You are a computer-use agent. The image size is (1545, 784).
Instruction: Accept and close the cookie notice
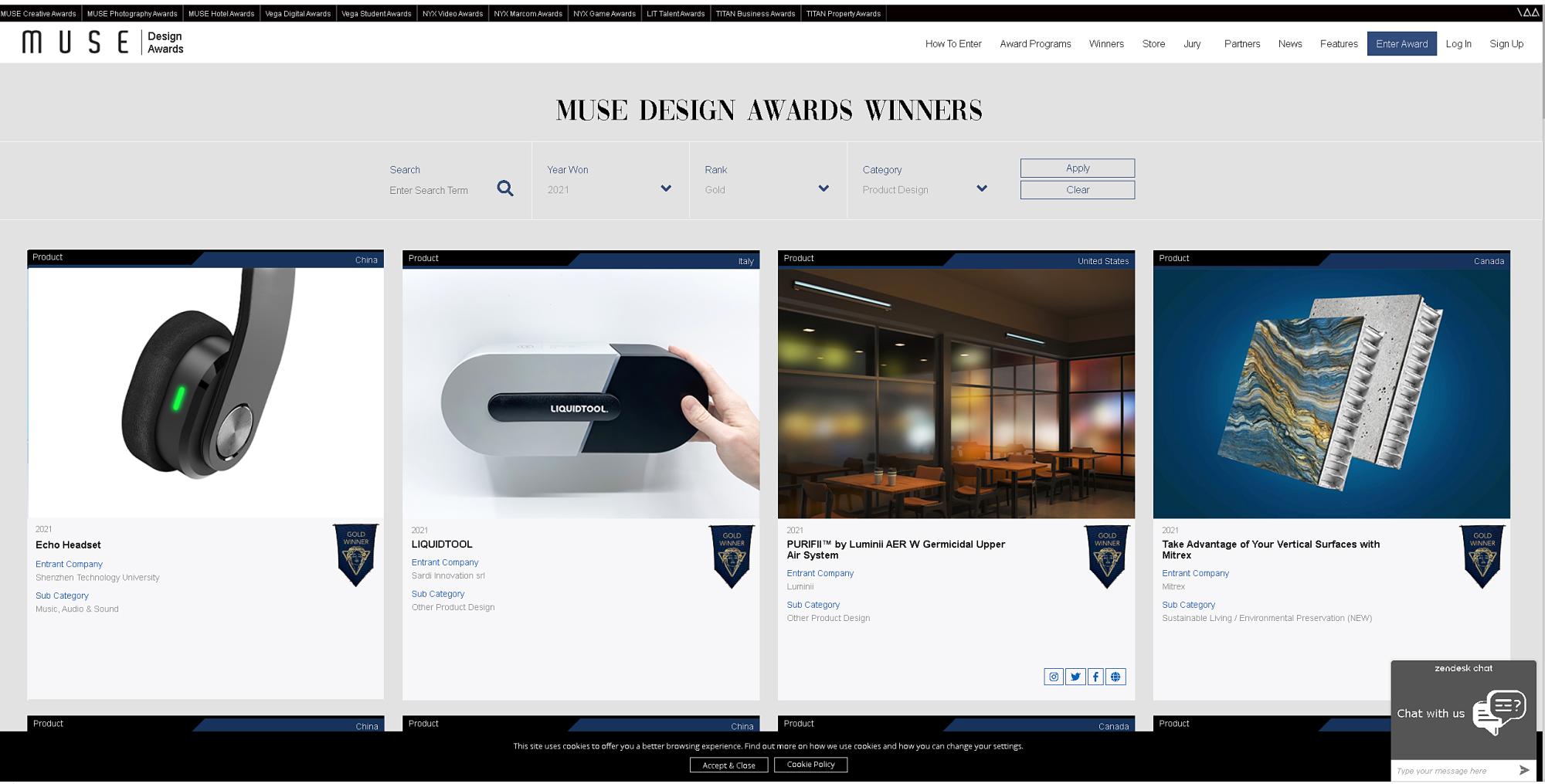[x=728, y=765]
